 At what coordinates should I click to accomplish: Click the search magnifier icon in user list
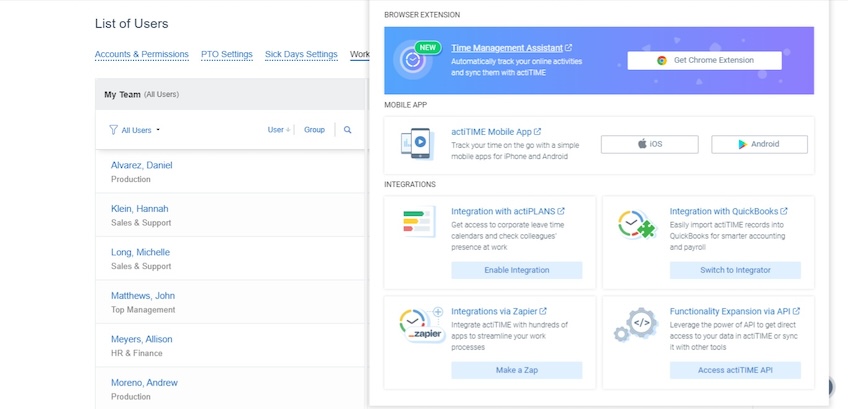[x=348, y=130]
